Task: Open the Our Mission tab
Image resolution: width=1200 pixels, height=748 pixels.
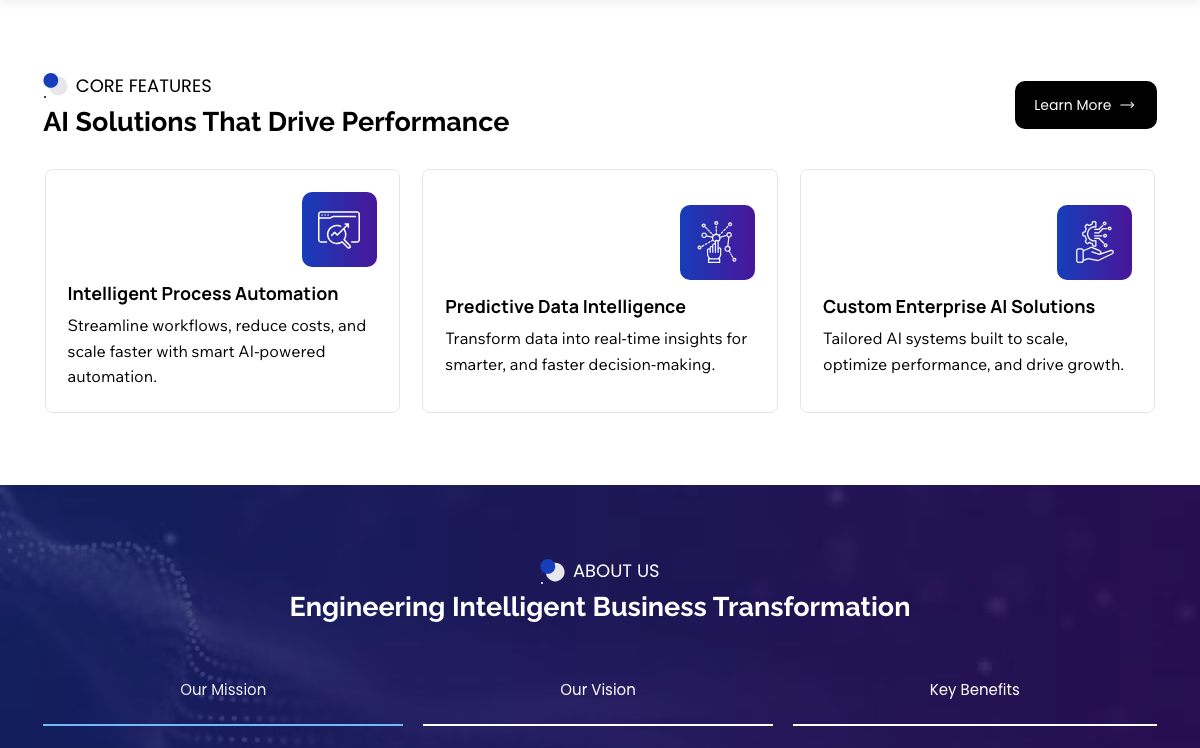Action: pyautogui.click(x=223, y=690)
